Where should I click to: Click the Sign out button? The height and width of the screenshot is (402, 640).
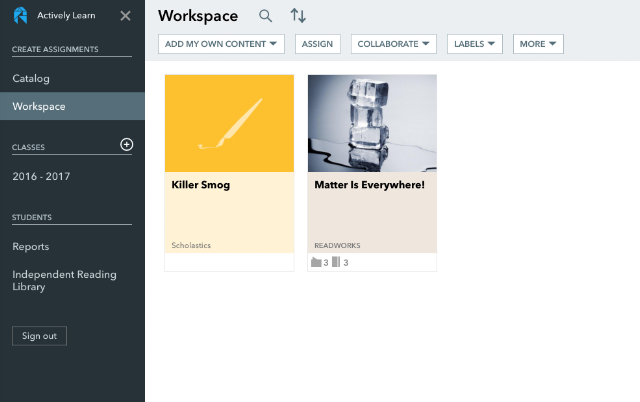(x=39, y=336)
